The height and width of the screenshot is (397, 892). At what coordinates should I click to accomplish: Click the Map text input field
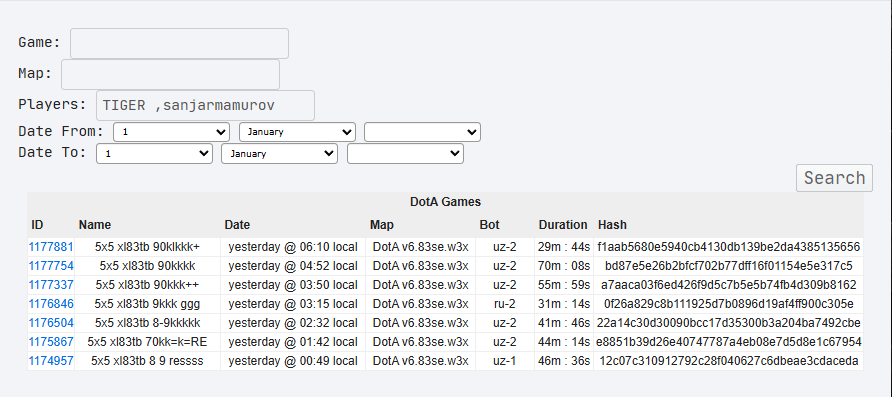170,74
